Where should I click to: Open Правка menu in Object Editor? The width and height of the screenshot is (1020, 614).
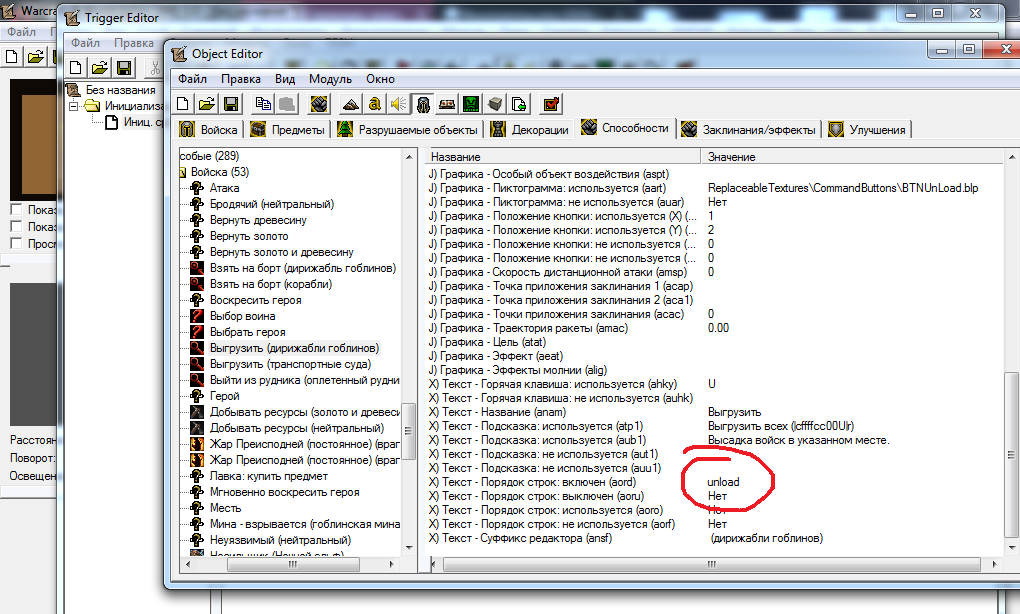pos(241,79)
